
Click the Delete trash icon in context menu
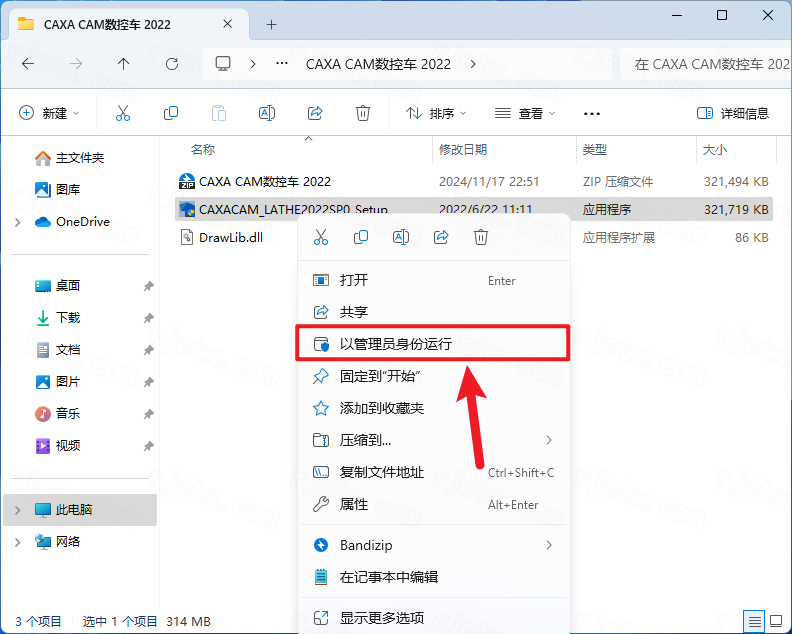481,237
